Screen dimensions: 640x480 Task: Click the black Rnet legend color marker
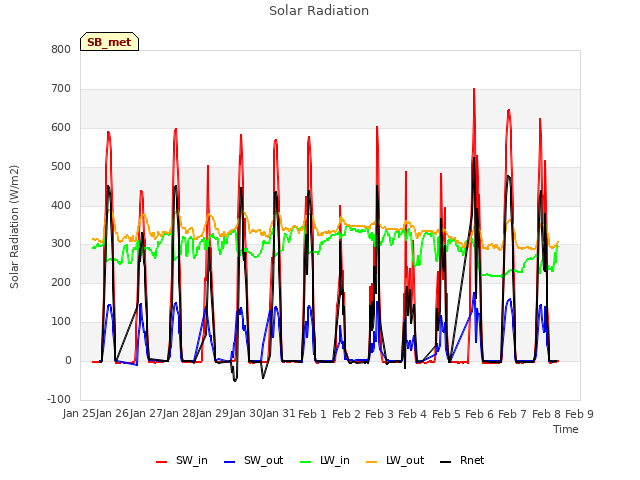pos(446,462)
